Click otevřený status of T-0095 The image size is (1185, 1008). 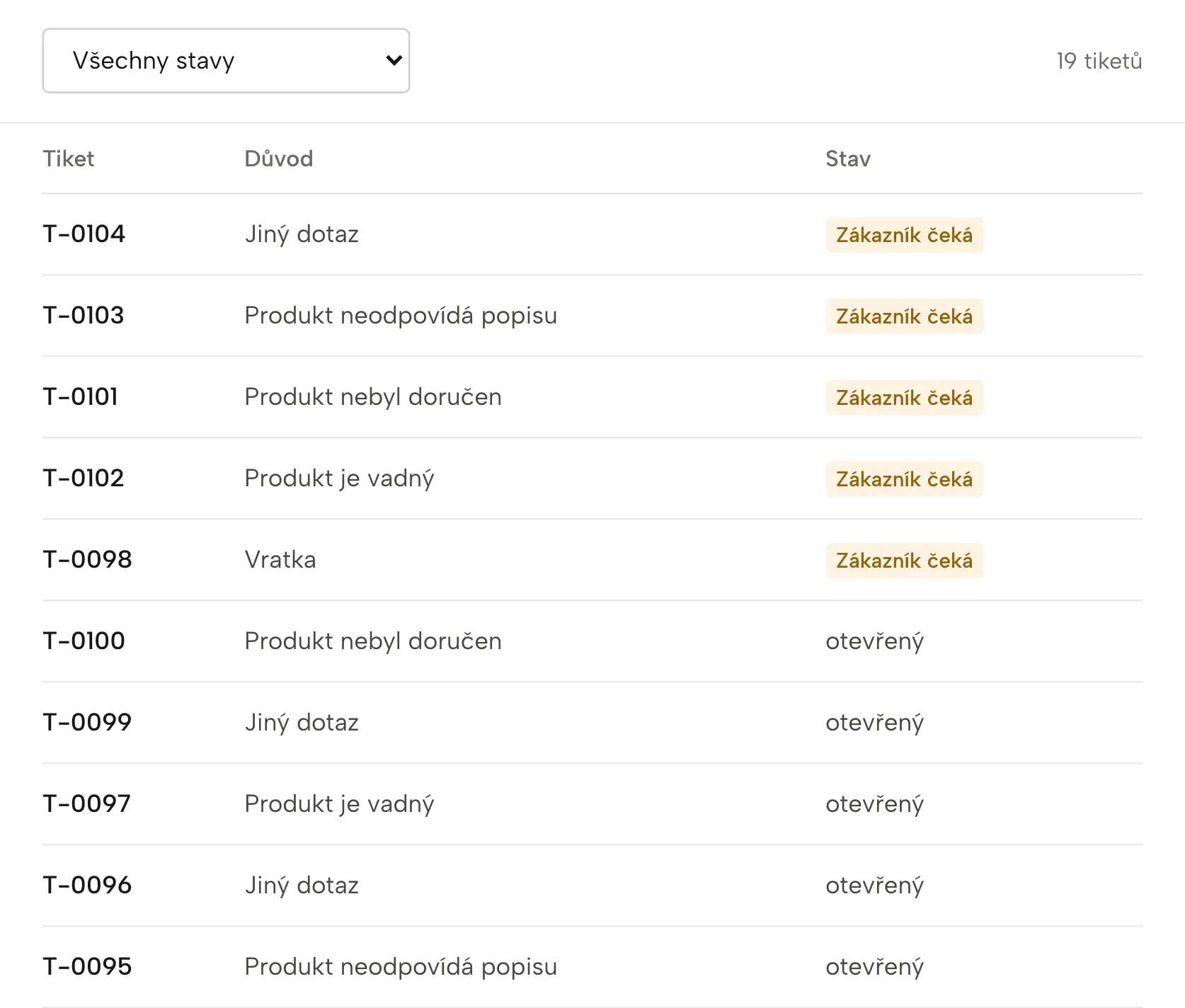click(874, 967)
